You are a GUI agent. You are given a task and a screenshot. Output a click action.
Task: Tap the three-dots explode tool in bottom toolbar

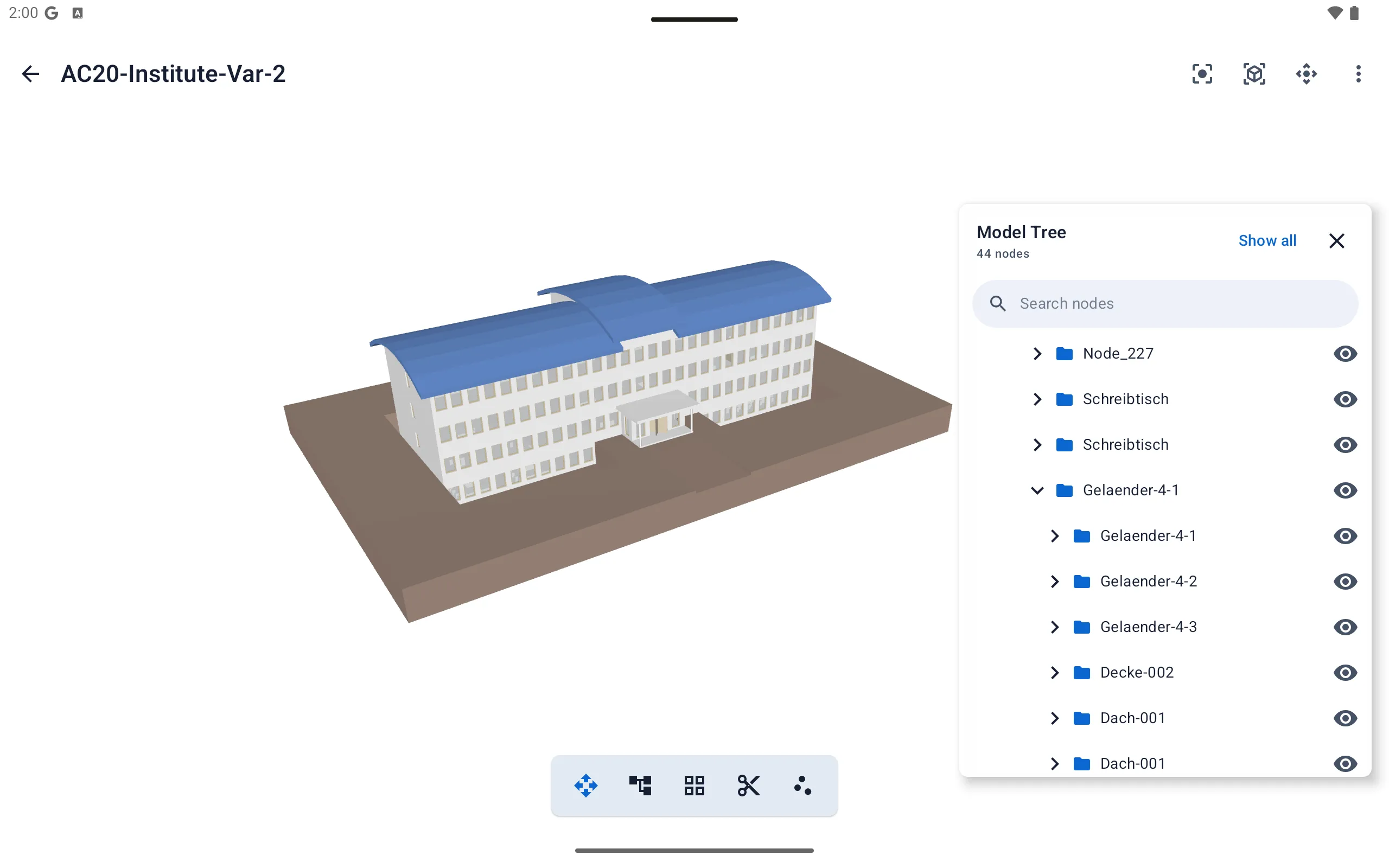[802, 786]
